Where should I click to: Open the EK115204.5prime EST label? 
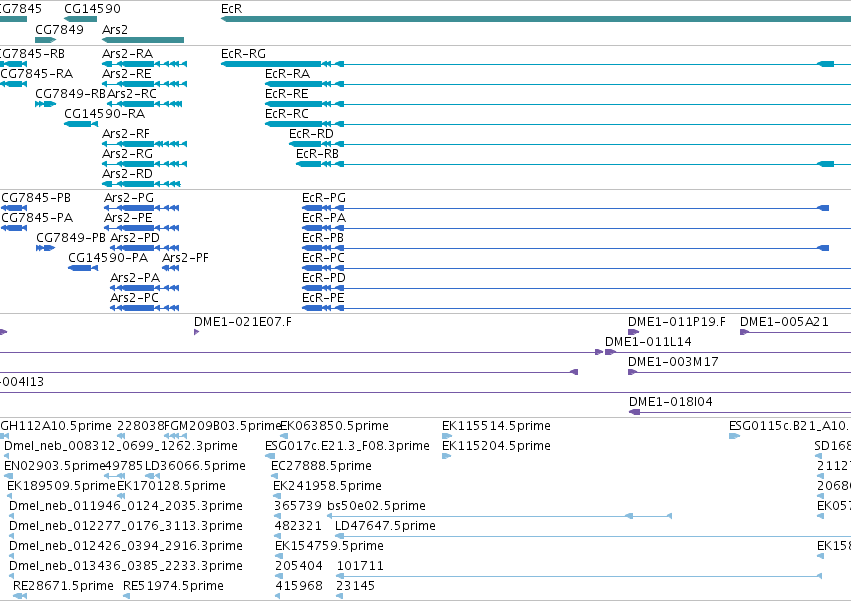pyautogui.click(x=496, y=446)
